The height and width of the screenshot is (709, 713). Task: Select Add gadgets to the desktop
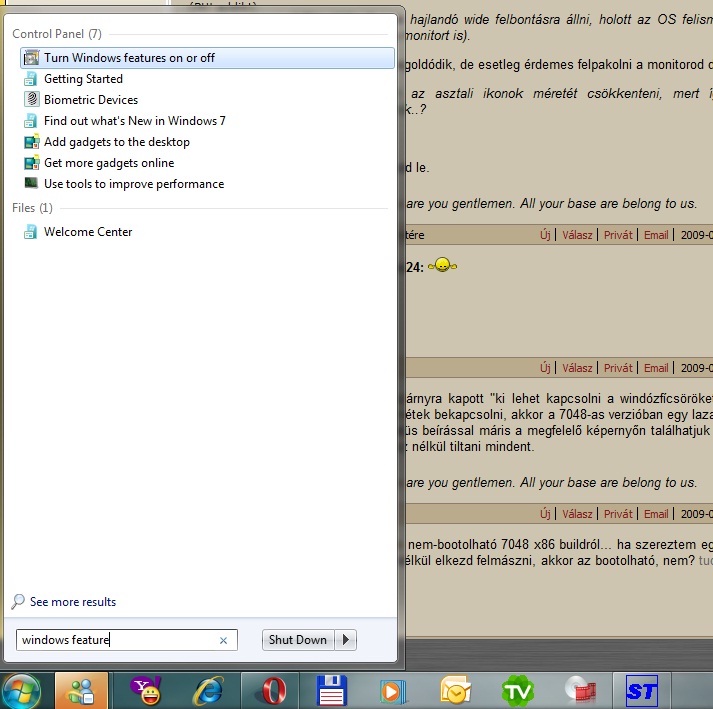(x=117, y=142)
